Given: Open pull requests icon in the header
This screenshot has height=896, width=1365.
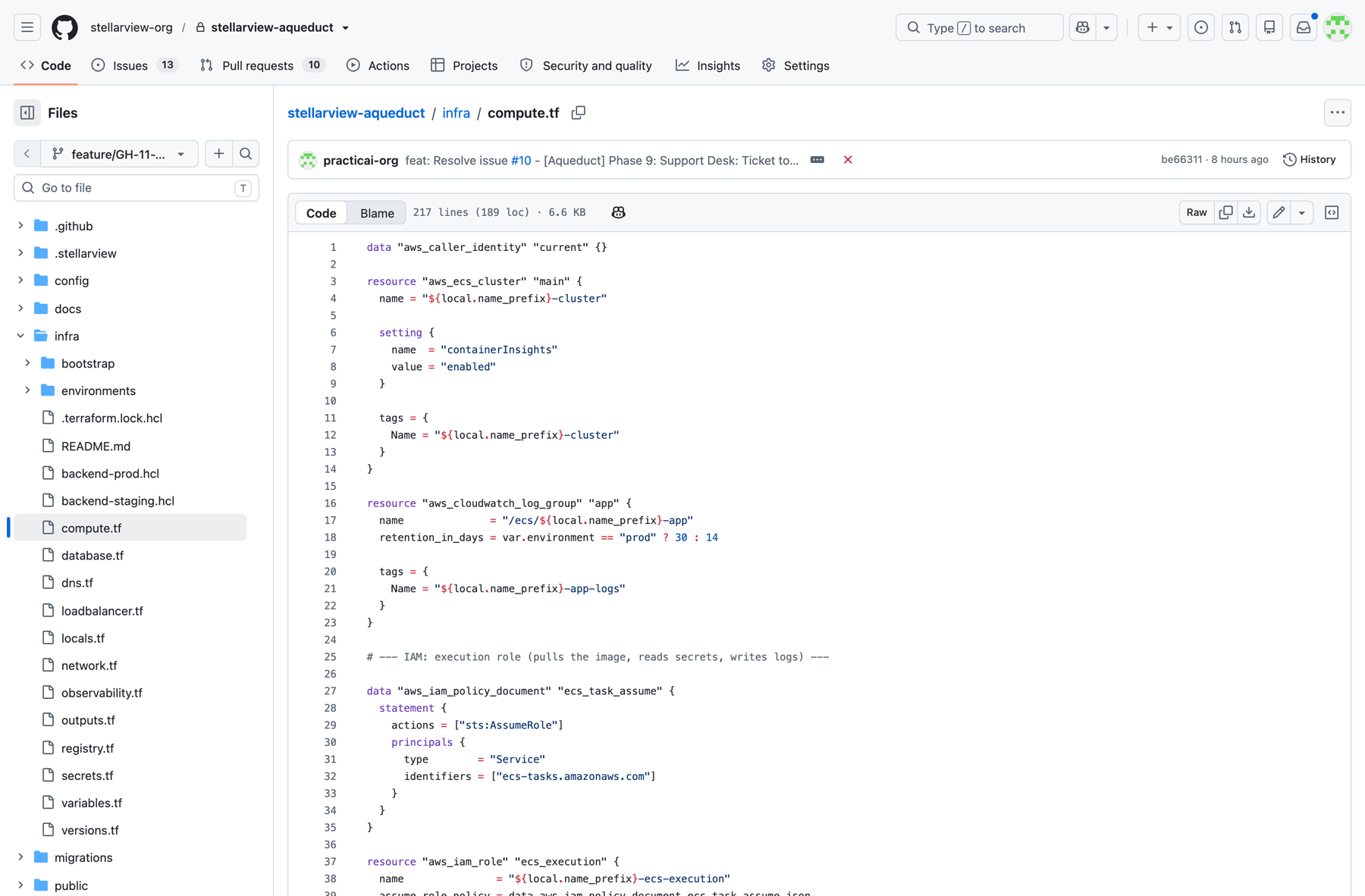Looking at the screenshot, I should (x=1235, y=28).
